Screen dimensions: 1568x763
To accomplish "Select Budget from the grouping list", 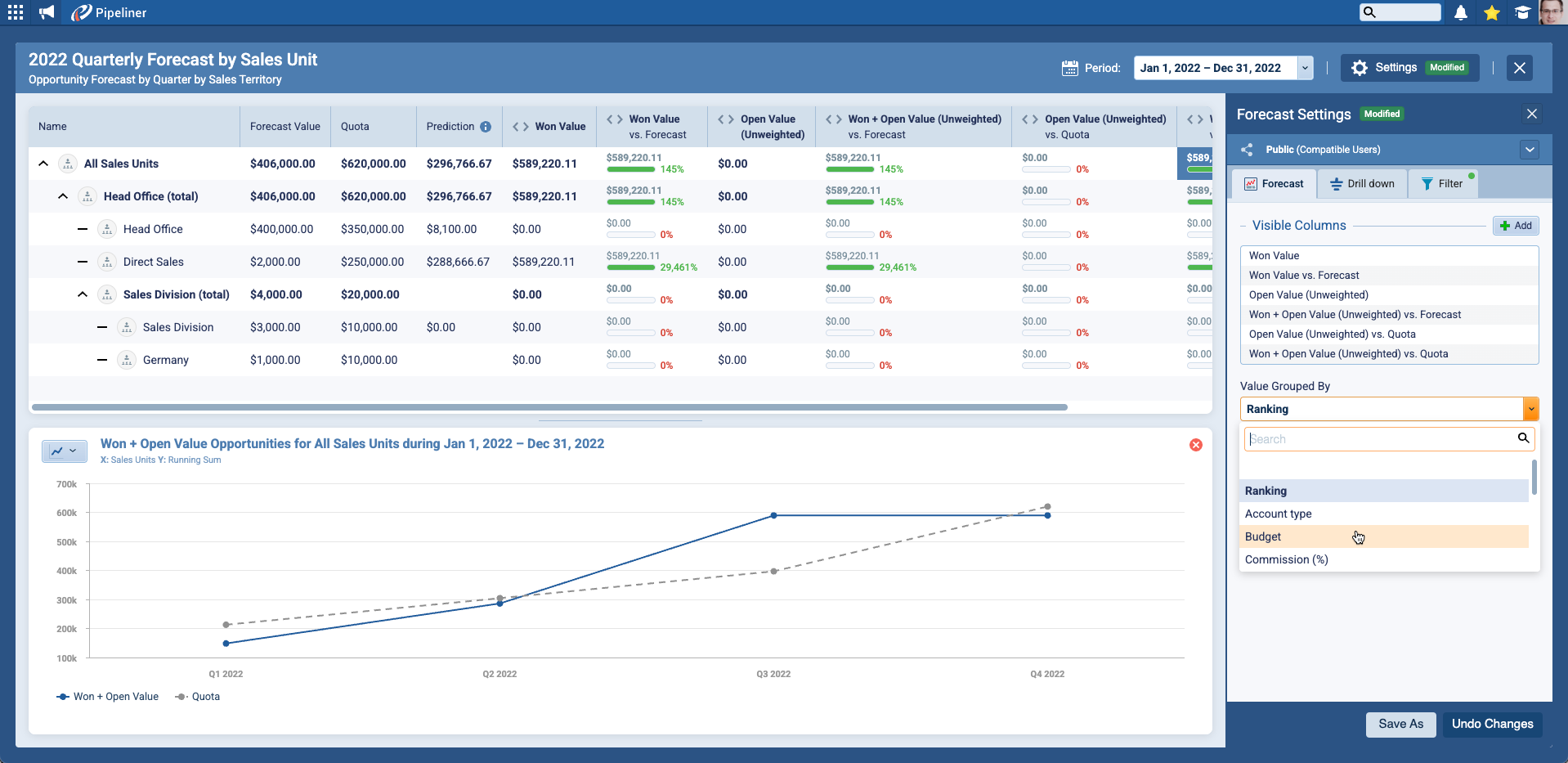I will (x=1263, y=536).
